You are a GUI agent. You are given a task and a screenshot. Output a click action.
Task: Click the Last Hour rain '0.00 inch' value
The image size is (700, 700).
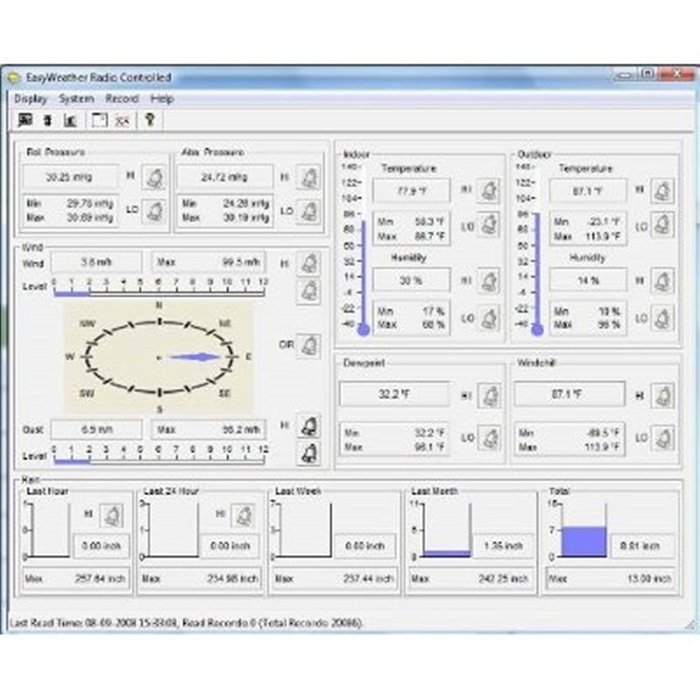(101, 546)
